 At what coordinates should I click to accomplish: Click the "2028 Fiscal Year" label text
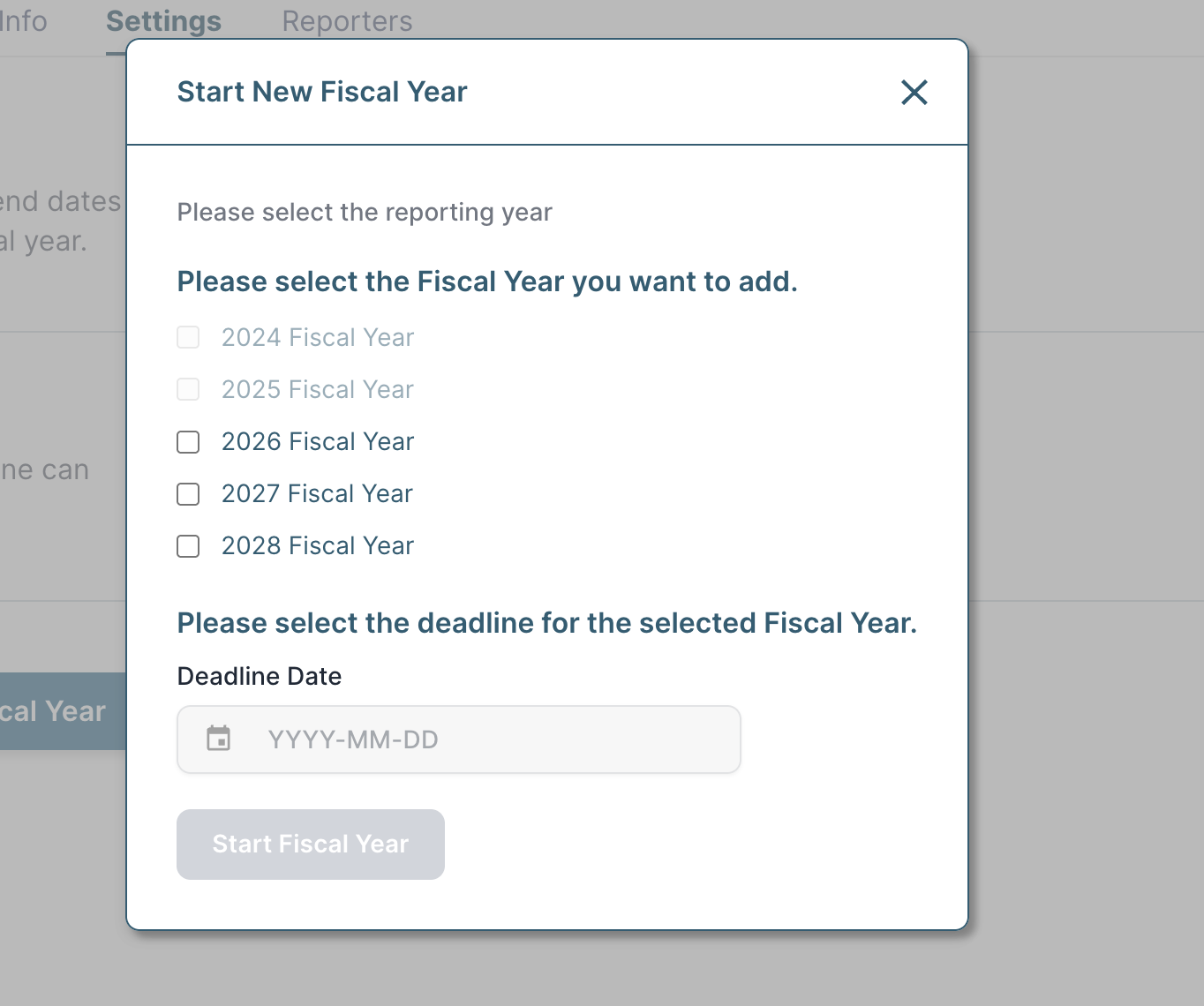(318, 546)
